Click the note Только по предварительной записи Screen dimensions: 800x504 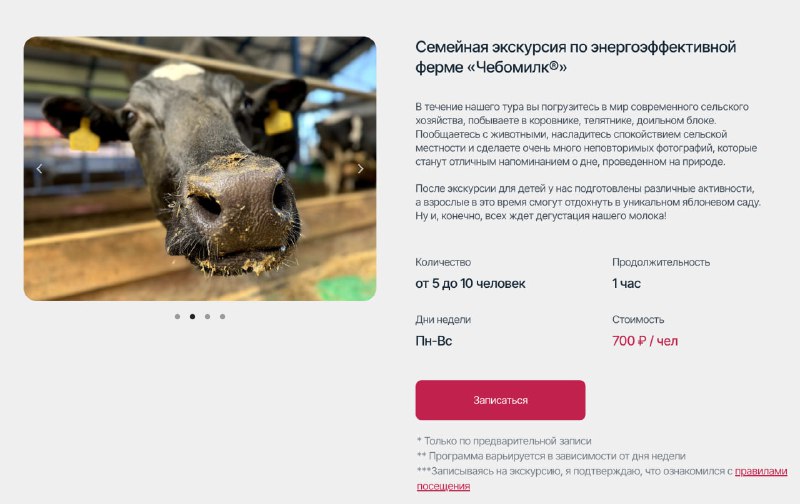(504, 441)
